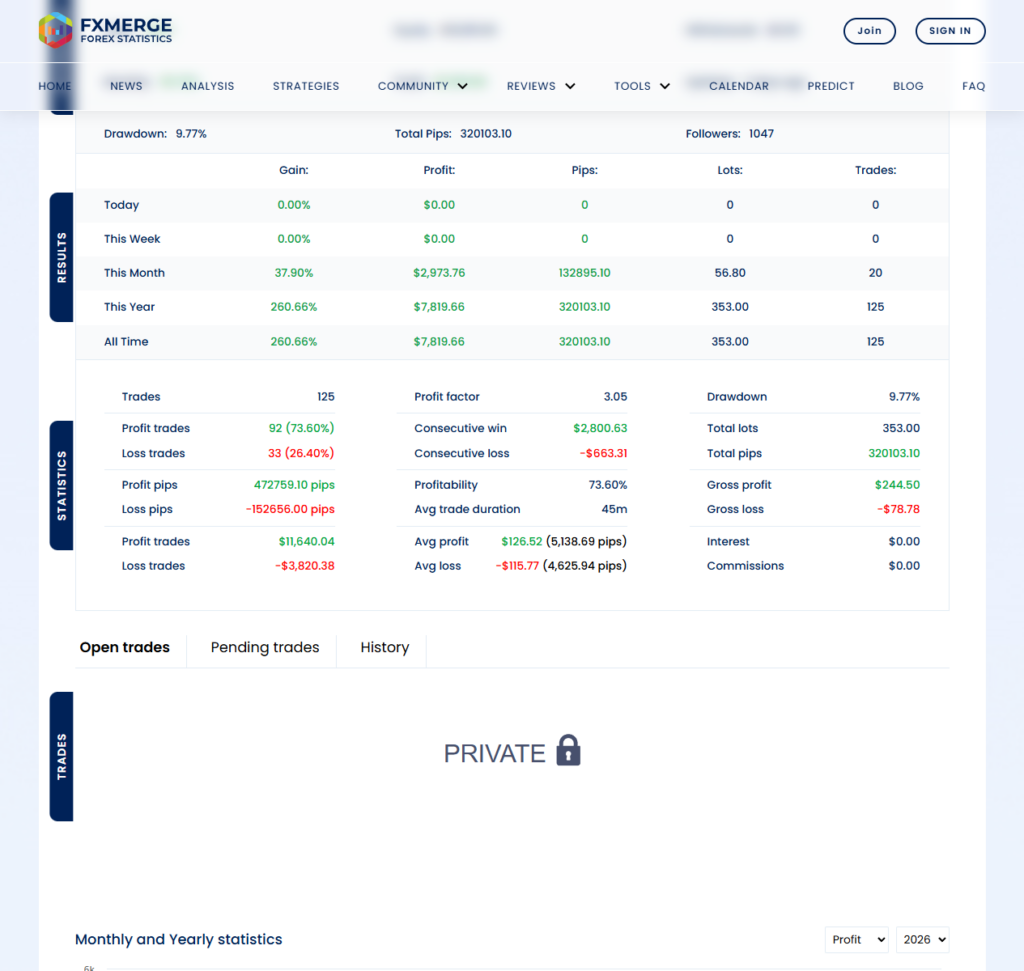Open the Blog page
Image resolution: width=1024 pixels, height=971 pixels.
click(908, 86)
